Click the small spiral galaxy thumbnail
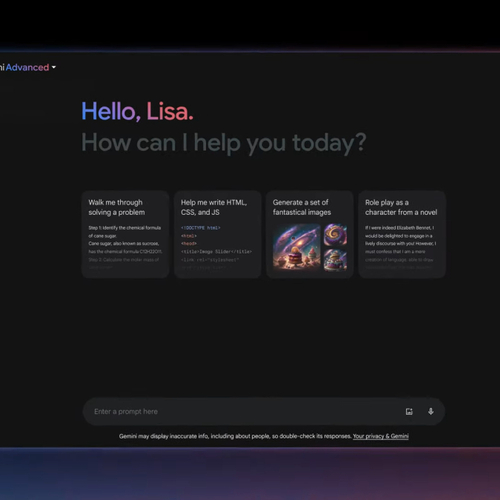 click(335, 235)
